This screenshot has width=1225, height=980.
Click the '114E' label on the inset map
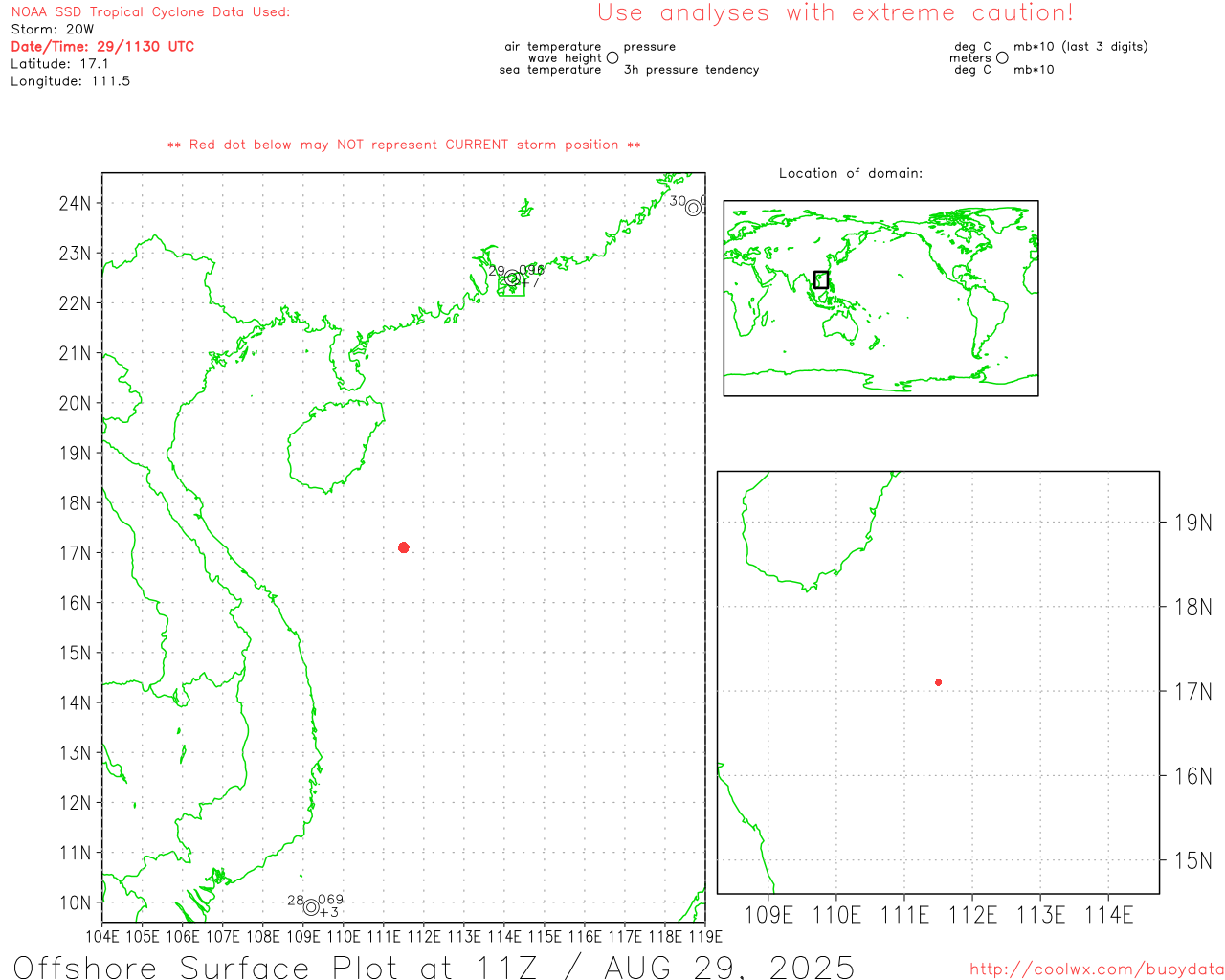point(1108,915)
